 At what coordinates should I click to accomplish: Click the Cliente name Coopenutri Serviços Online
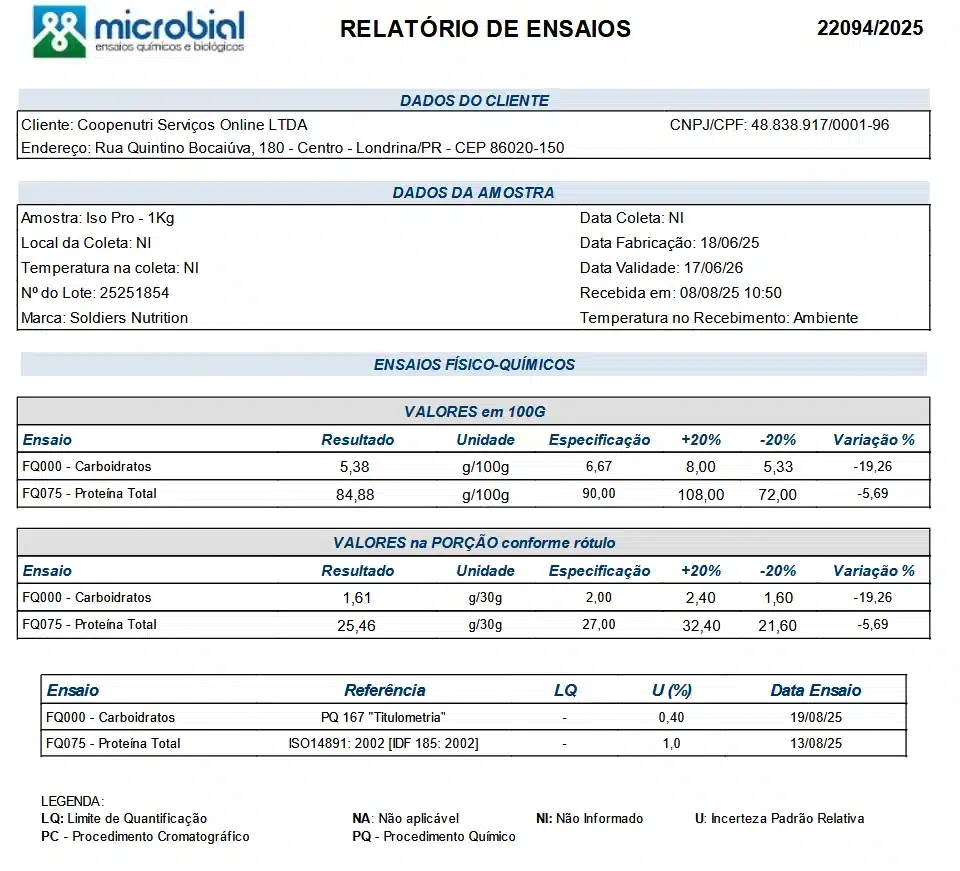(164, 125)
